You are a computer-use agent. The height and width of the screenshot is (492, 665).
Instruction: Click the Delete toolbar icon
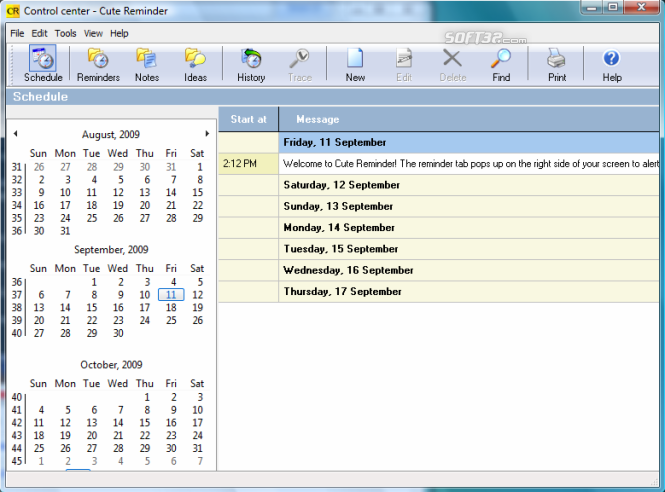point(453,64)
